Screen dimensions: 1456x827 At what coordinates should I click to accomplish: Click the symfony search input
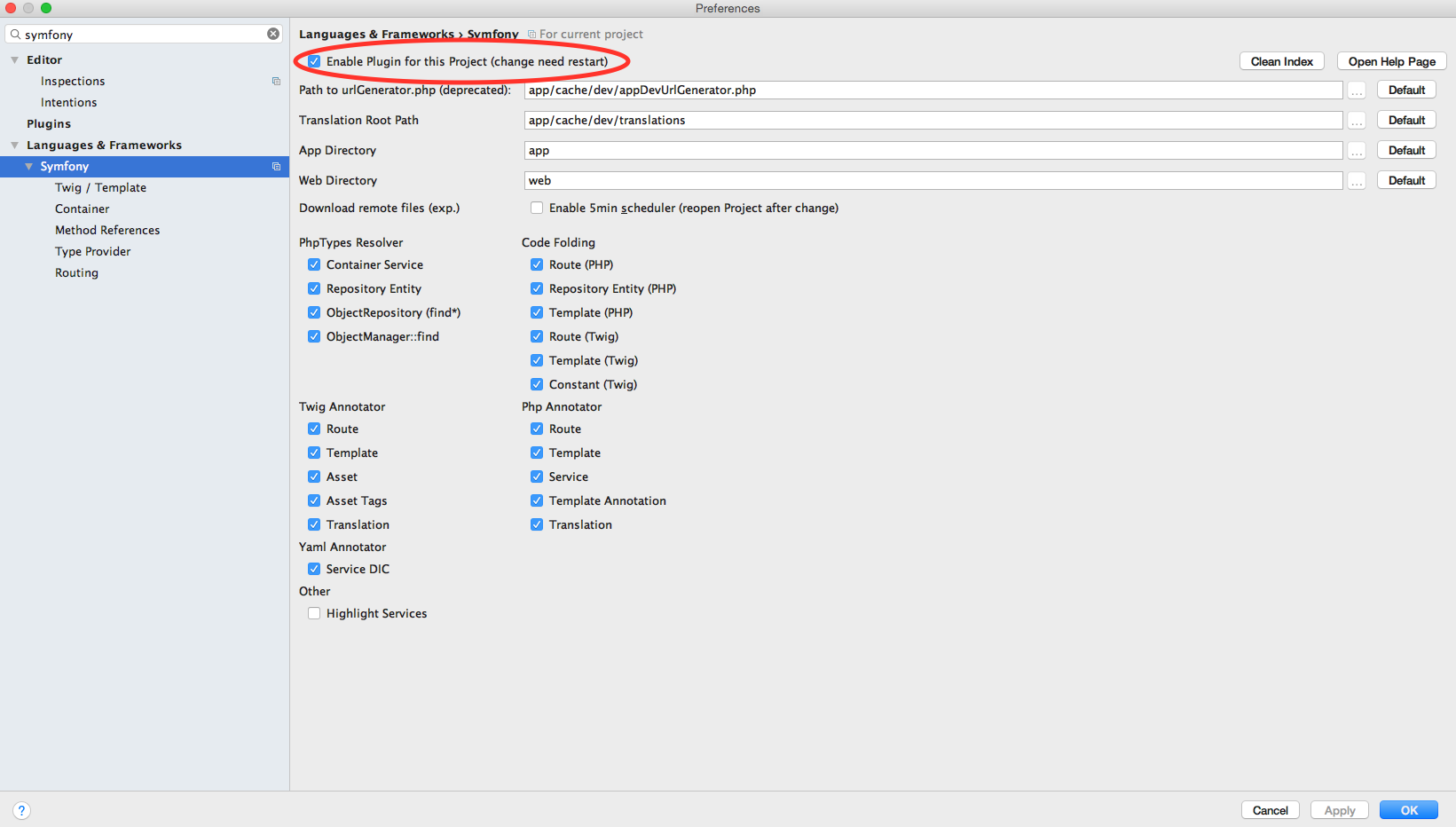[144, 34]
